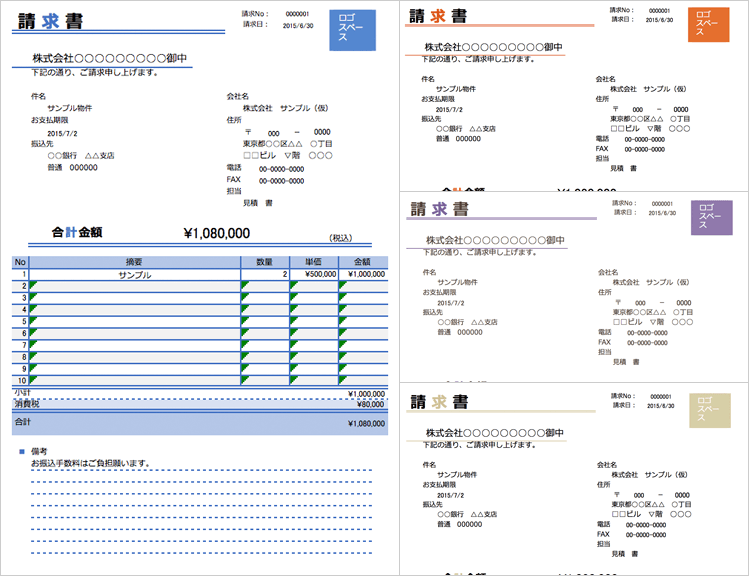Click 下記の通り、ご請求申し上げます。 on the blue invoice
This screenshot has height=576, width=750.
click(95, 73)
